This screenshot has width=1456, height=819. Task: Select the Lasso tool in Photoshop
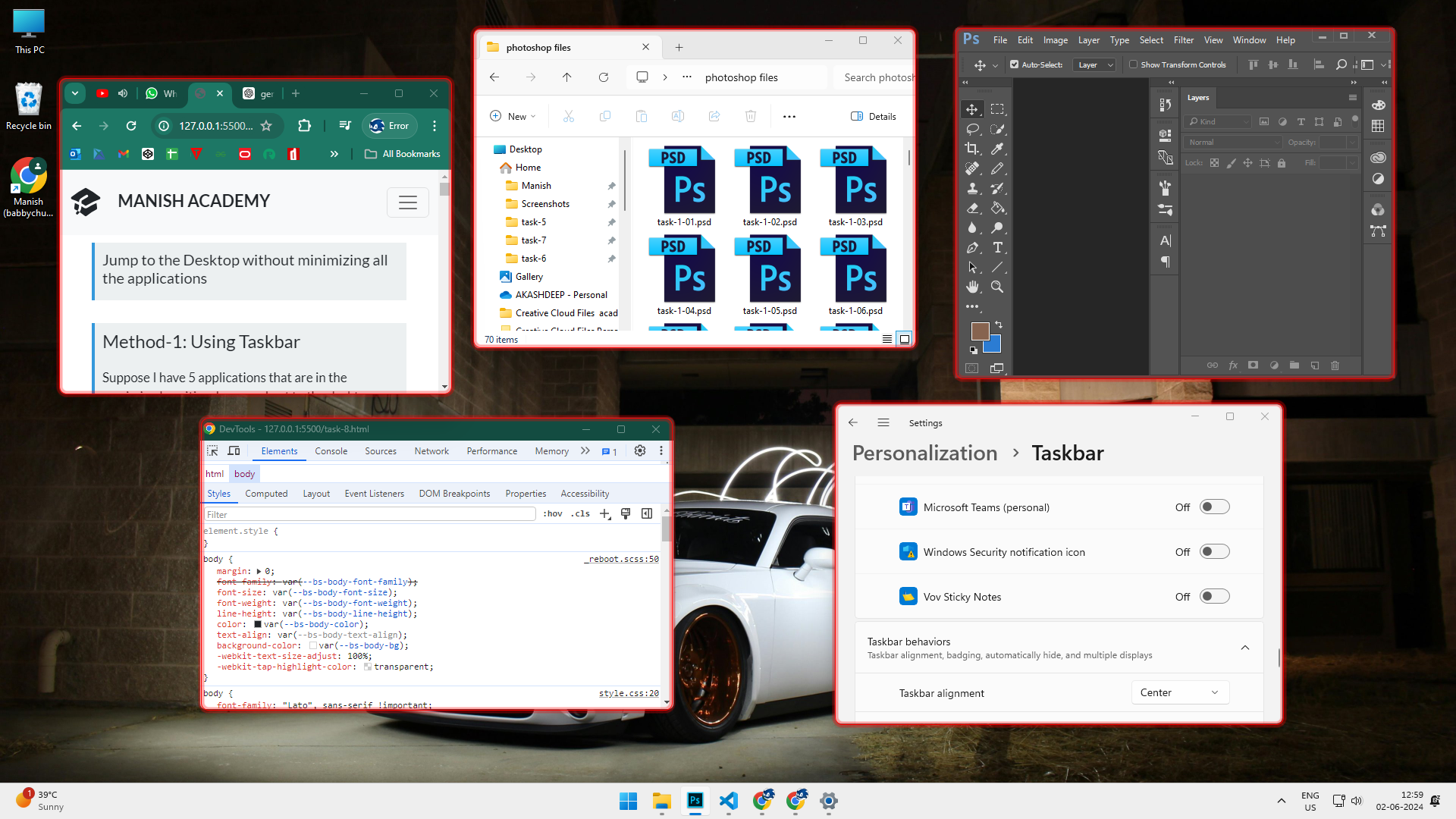pyautogui.click(x=972, y=129)
